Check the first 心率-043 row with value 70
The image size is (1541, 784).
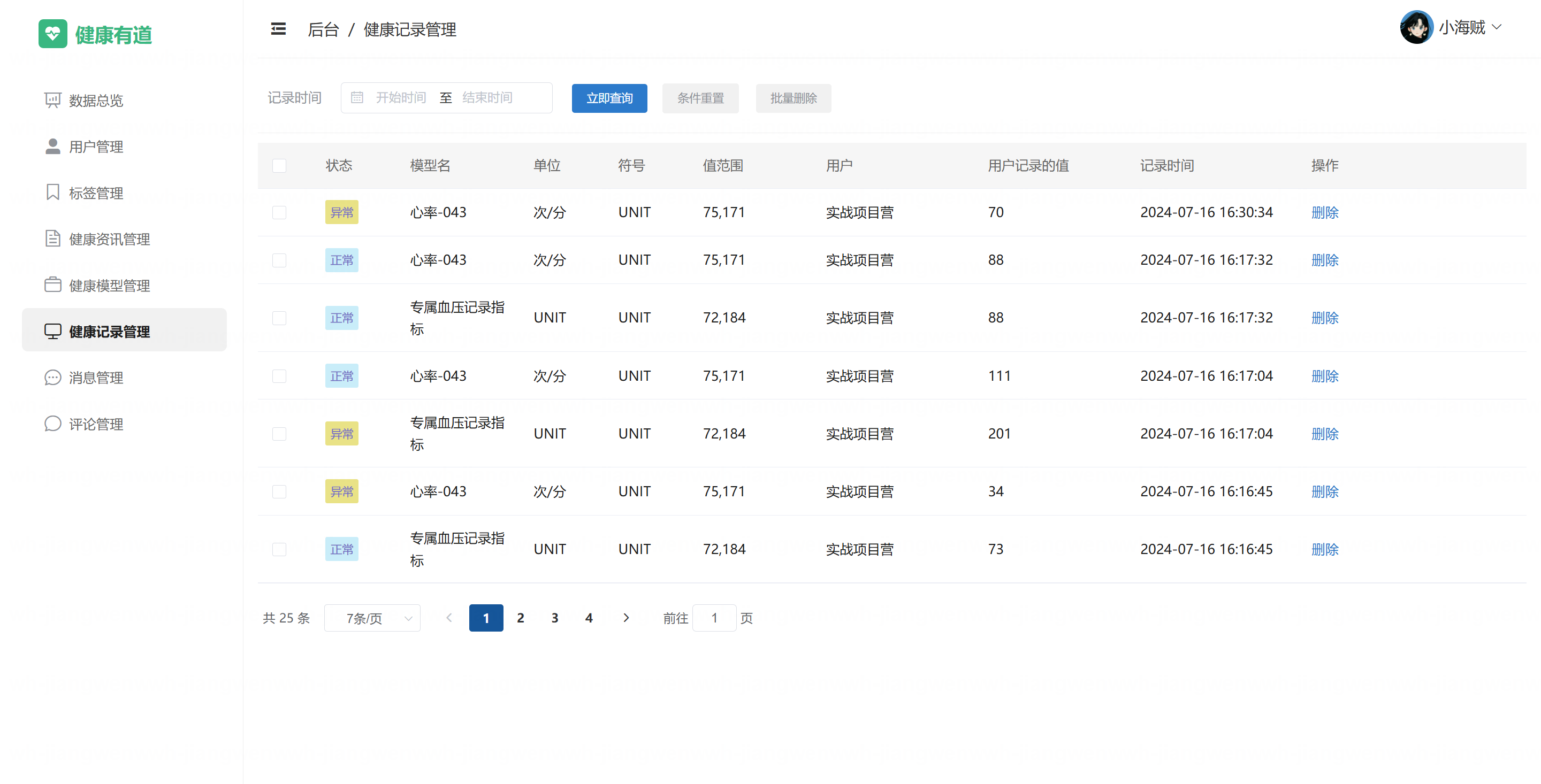279,212
